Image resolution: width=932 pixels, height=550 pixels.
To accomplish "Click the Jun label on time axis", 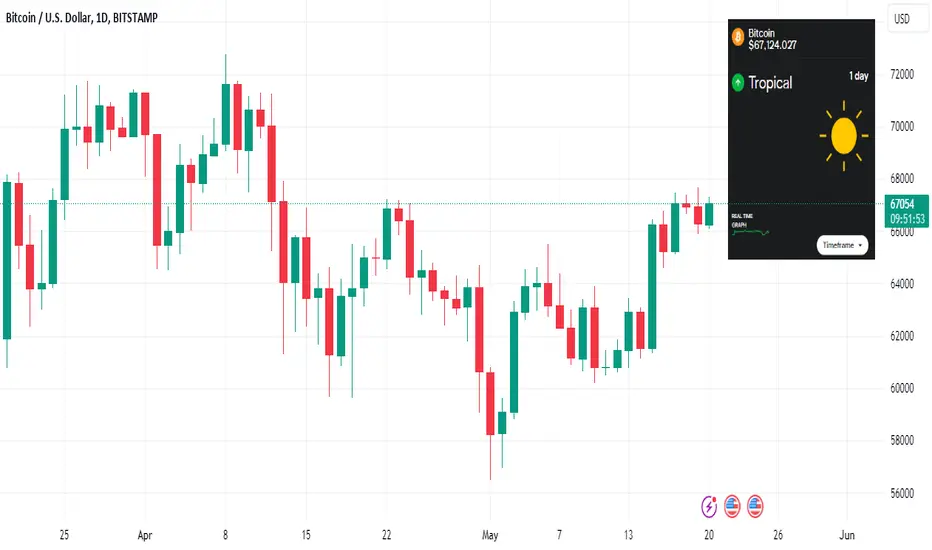I will click(x=847, y=535).
